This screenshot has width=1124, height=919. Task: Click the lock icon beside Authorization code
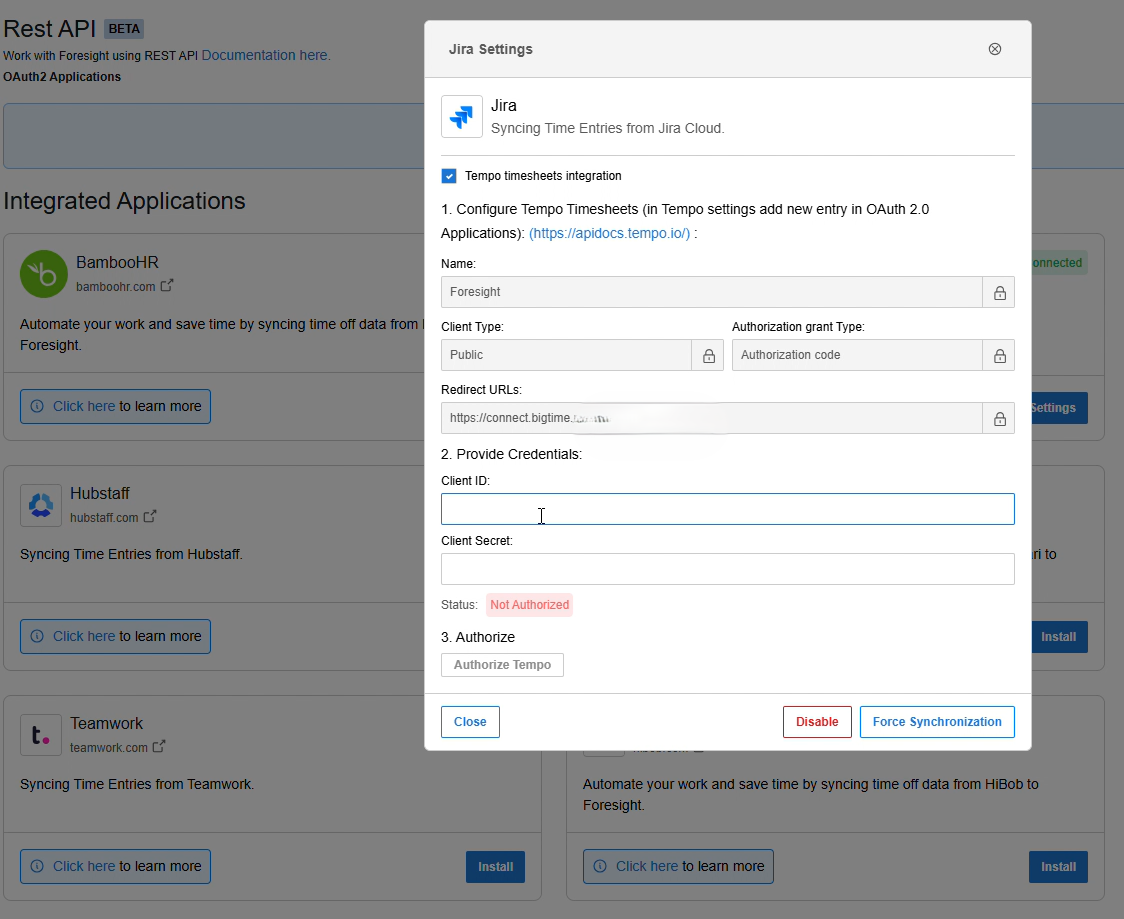click(x=999, y=355)
